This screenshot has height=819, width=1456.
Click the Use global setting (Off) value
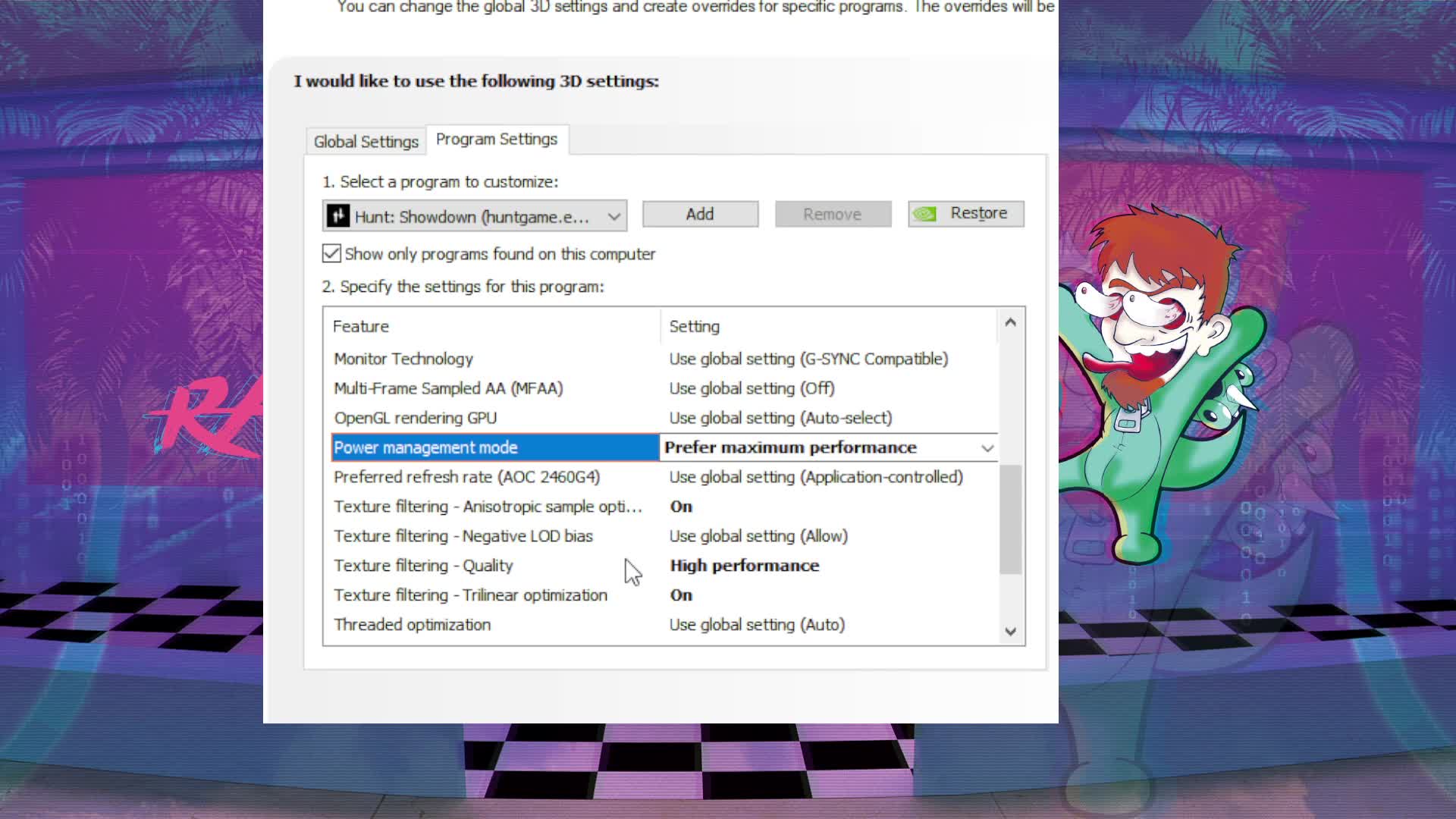pyautogui.click(x=752, y=388)
